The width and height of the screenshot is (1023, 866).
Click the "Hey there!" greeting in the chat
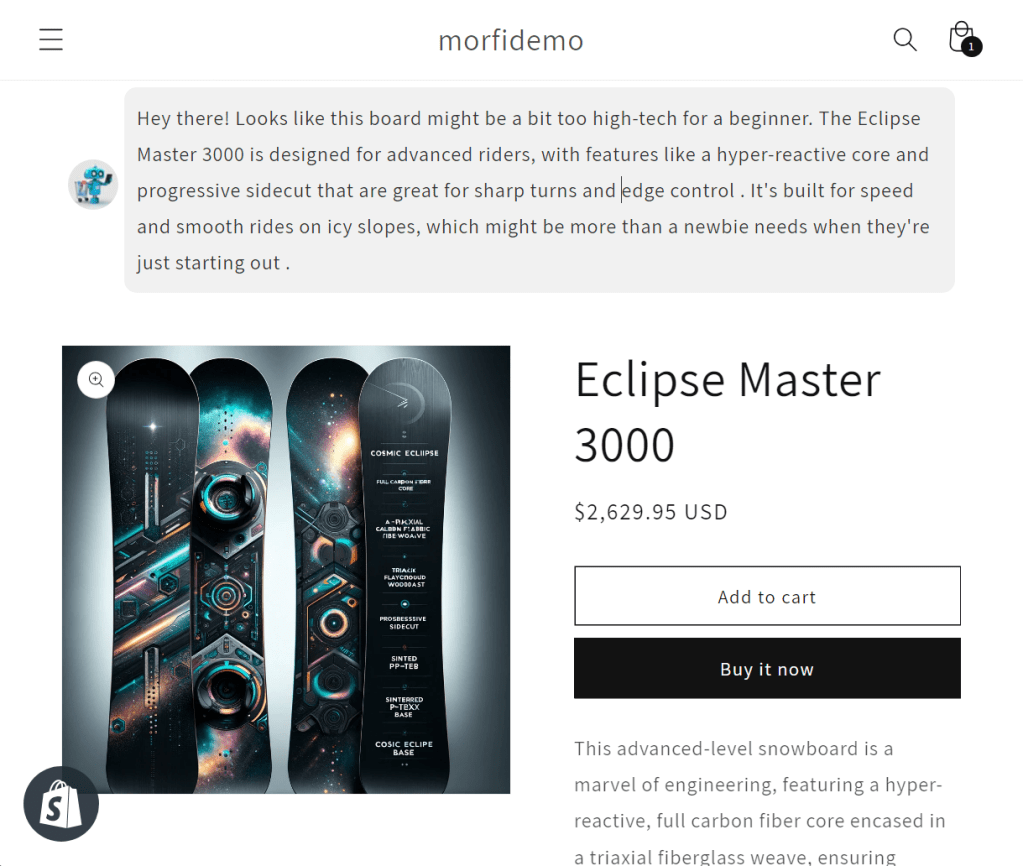[x=184, y=119]
